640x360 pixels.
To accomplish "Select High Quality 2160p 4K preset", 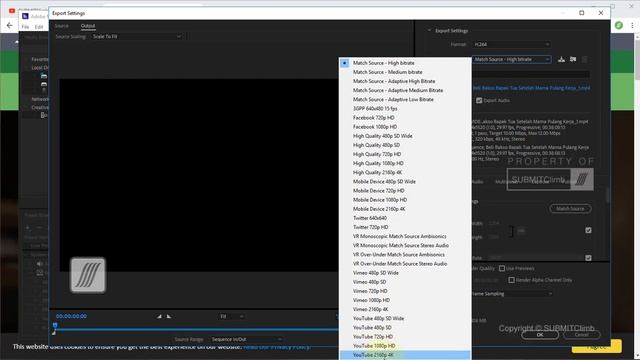I will tap(405, 172).
